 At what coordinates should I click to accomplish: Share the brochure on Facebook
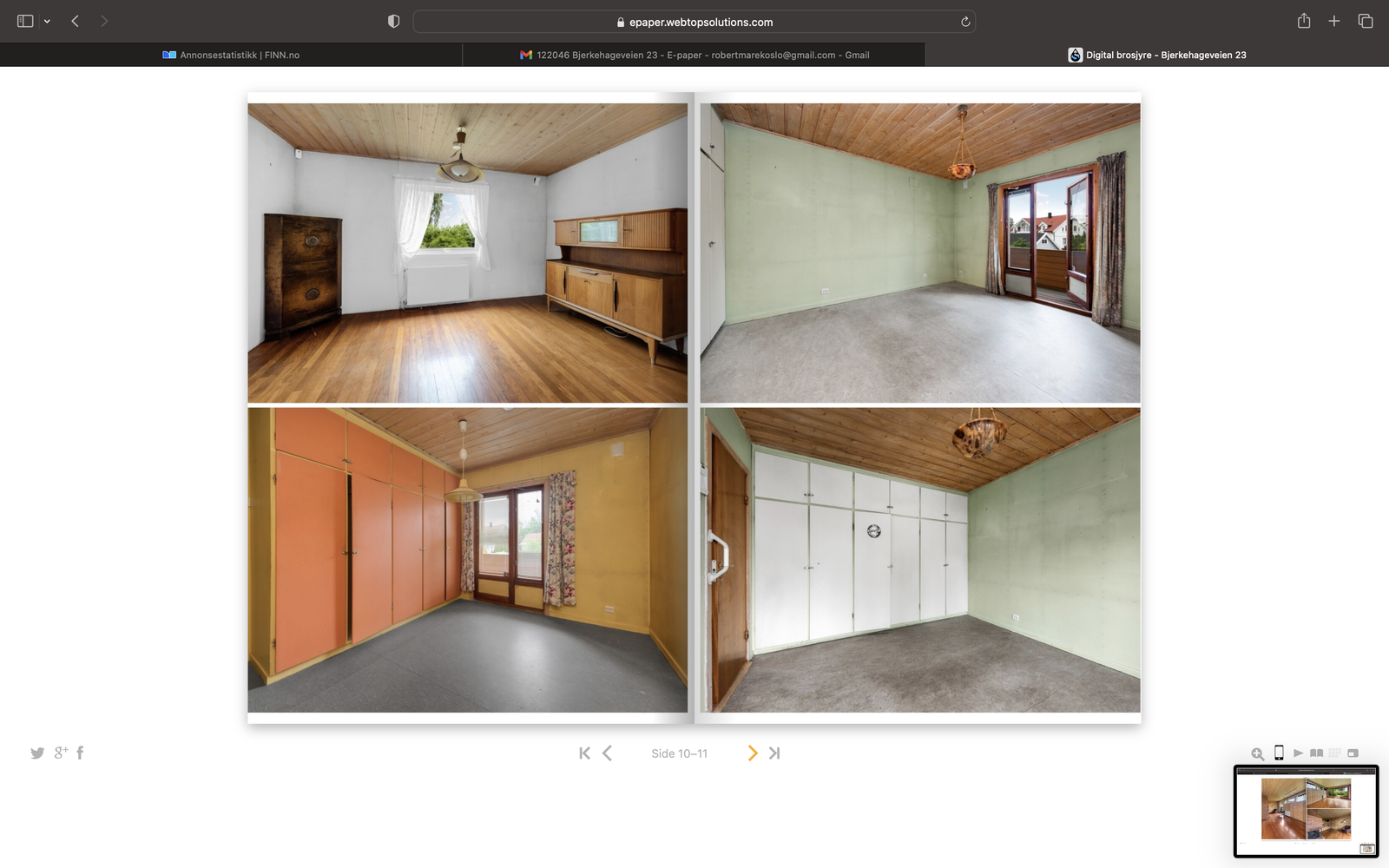pos(80,753)
